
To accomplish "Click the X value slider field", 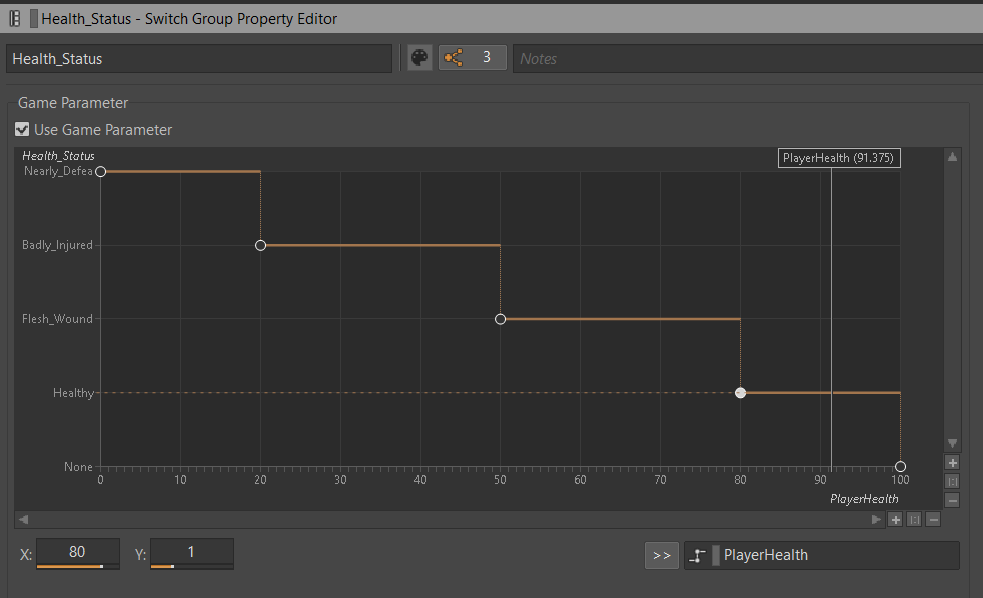I will pos(78,553).
